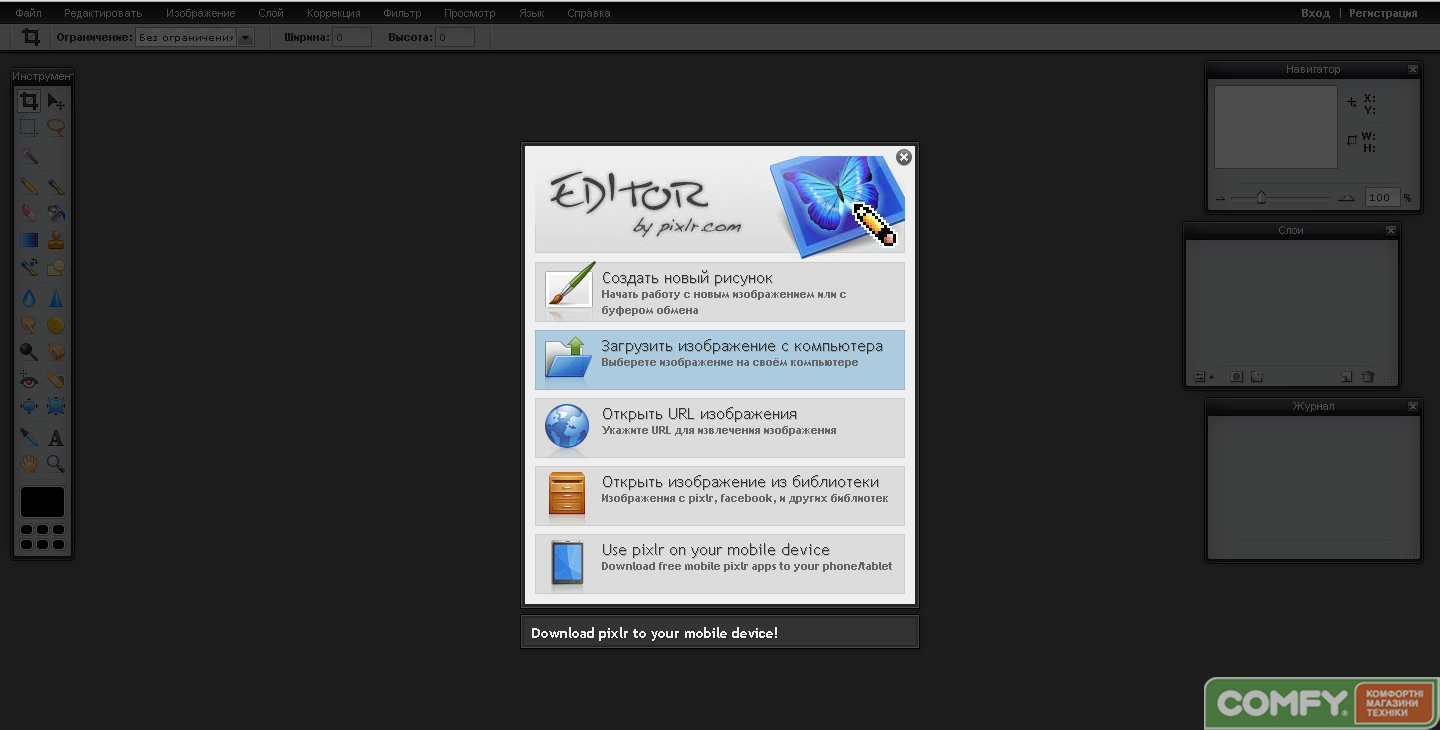Click the delete layer trash icon
The height and width of the screenshot is (730, 1440).
coord(1368,377)
